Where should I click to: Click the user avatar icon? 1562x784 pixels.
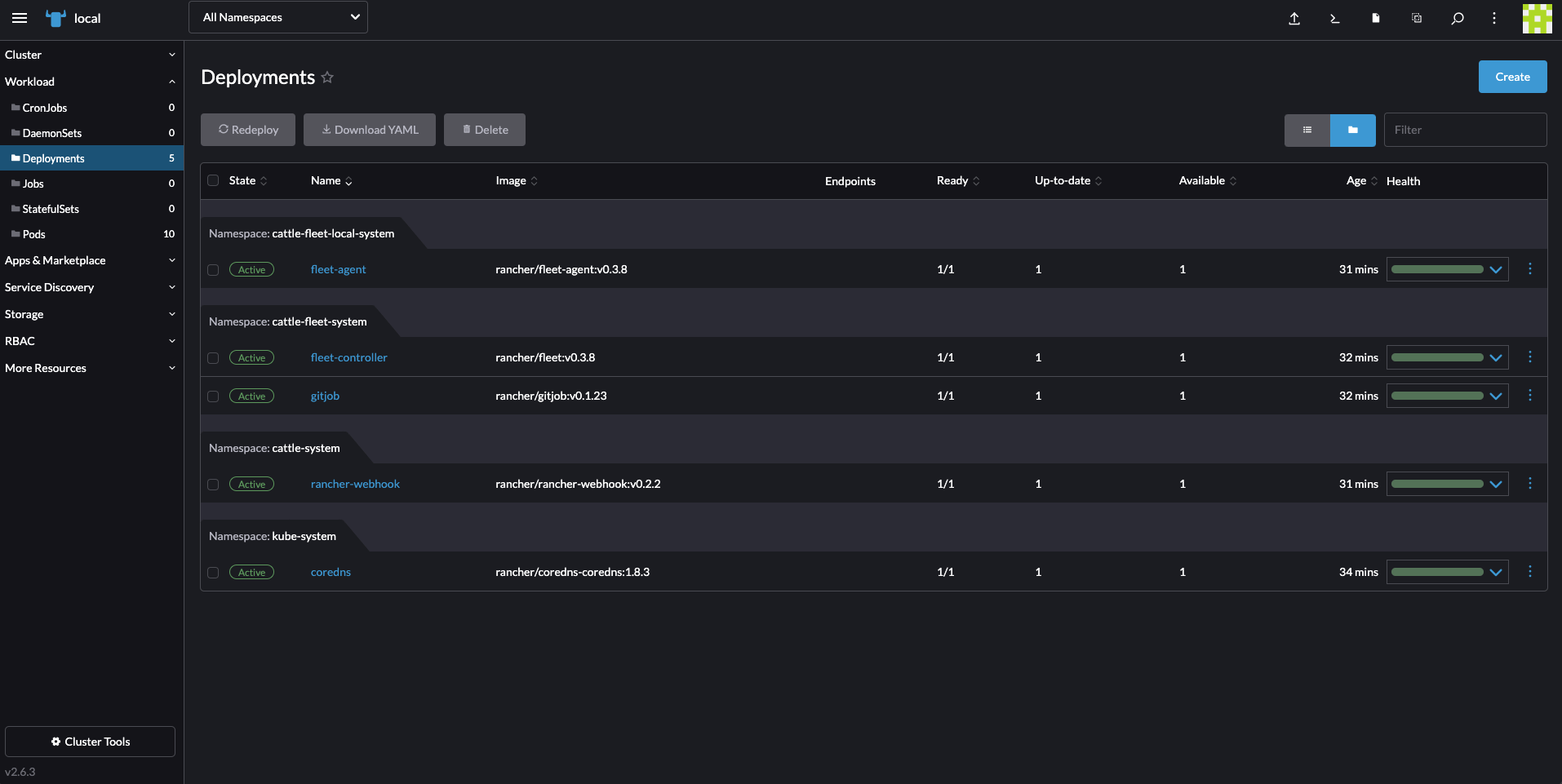[x=1537, y=18]
